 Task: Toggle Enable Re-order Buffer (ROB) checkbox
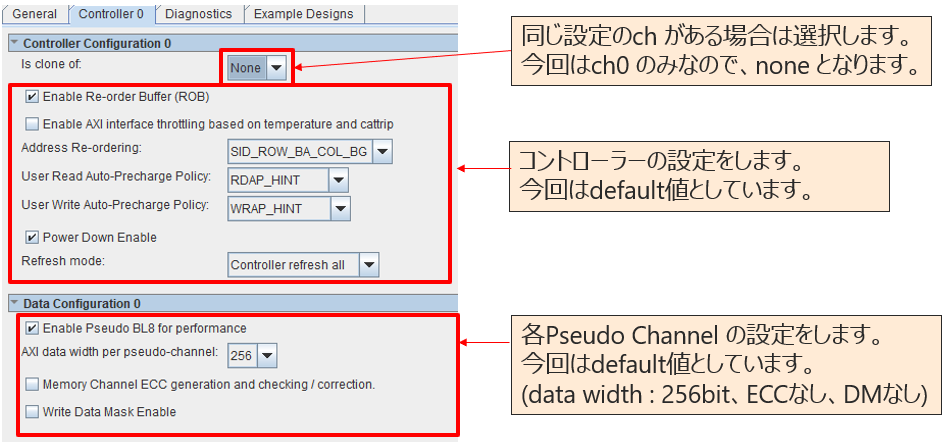tap(32, 97)
